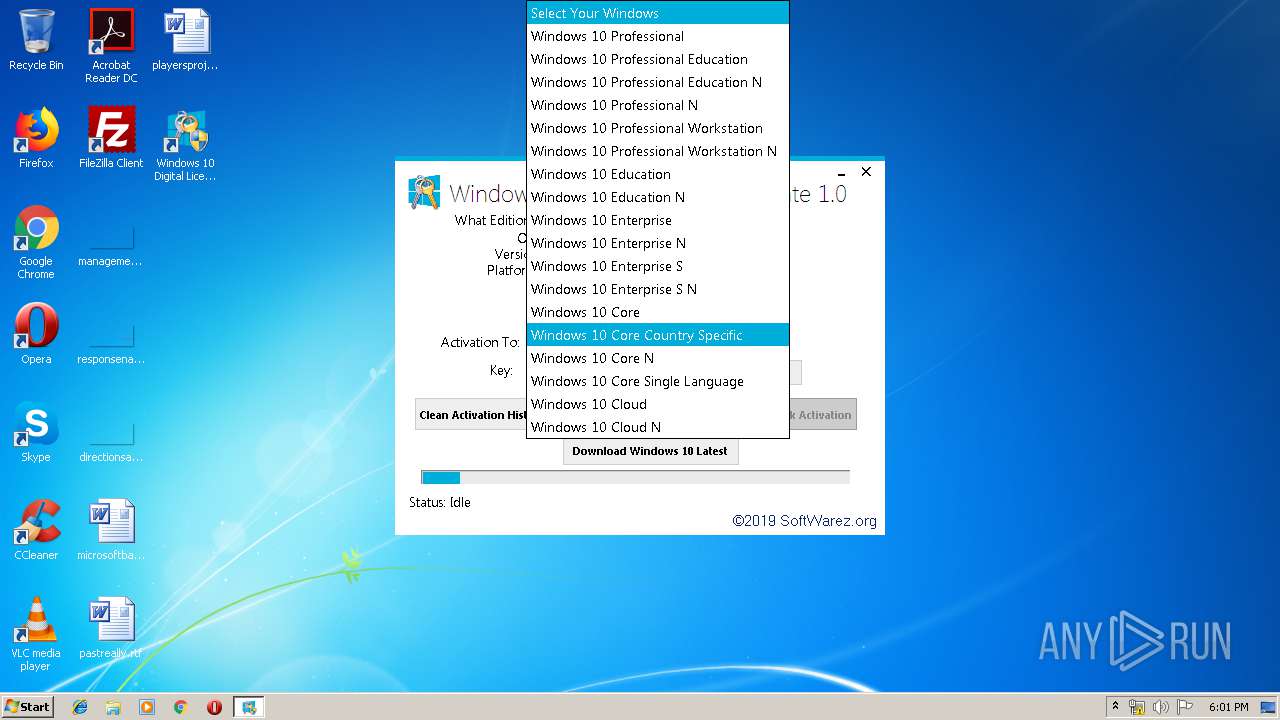This screenshot has height=720, width=1280.
Task: Show hidden system tray icons
Action: point(1115,706)
